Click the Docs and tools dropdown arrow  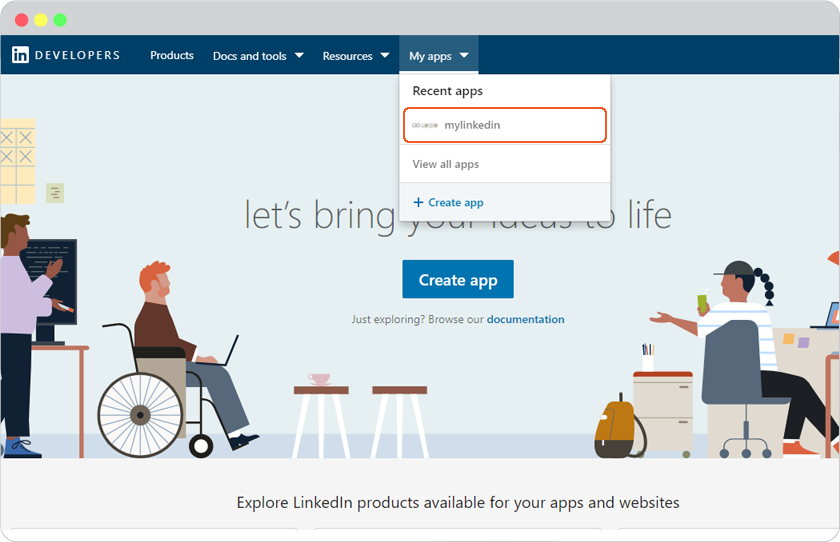click(299, 55)
